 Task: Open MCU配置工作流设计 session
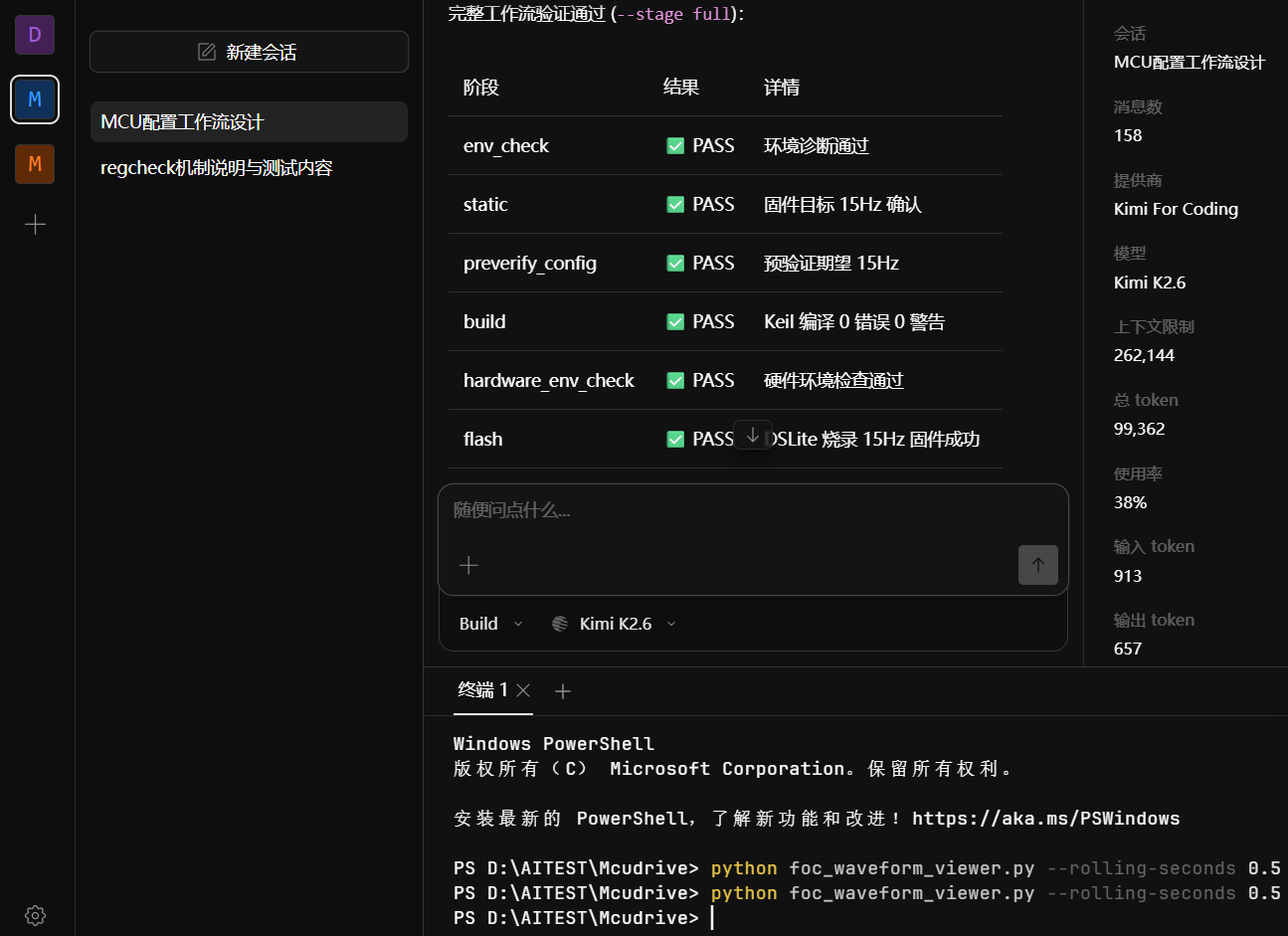pyautogui.click(x=249, y=121)
